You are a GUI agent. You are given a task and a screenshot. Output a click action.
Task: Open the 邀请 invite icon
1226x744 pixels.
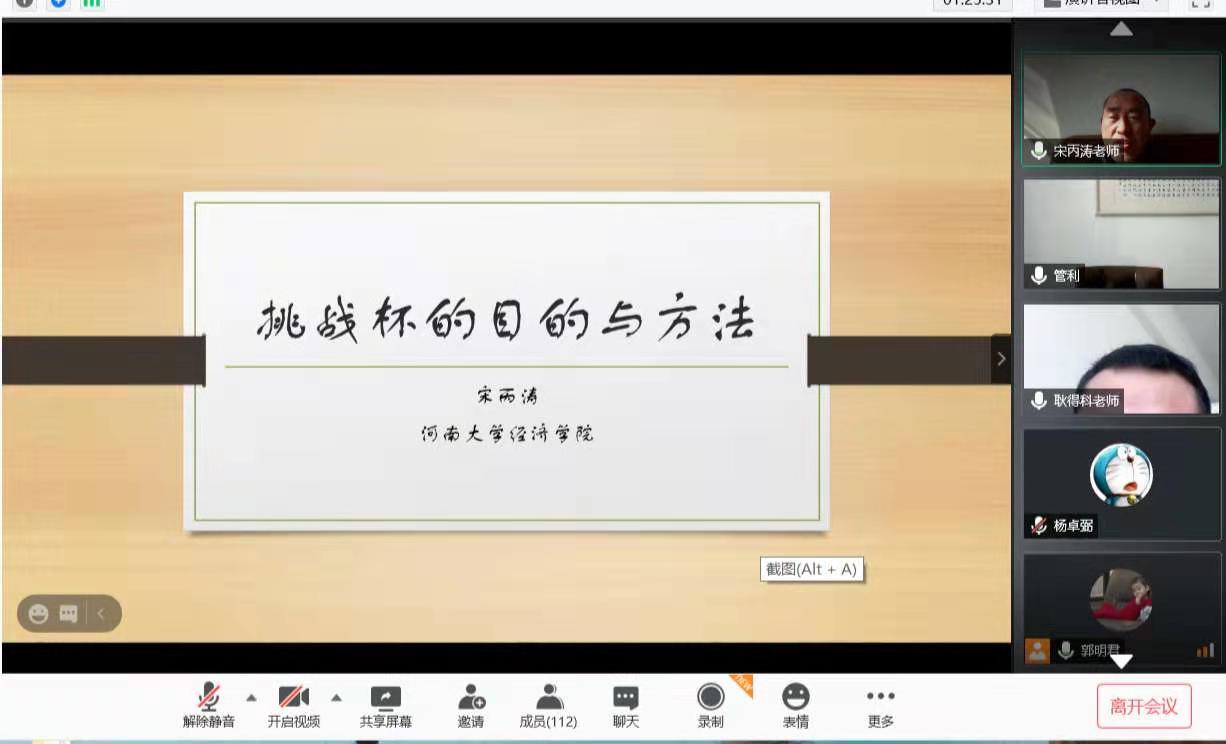(471, 705)
